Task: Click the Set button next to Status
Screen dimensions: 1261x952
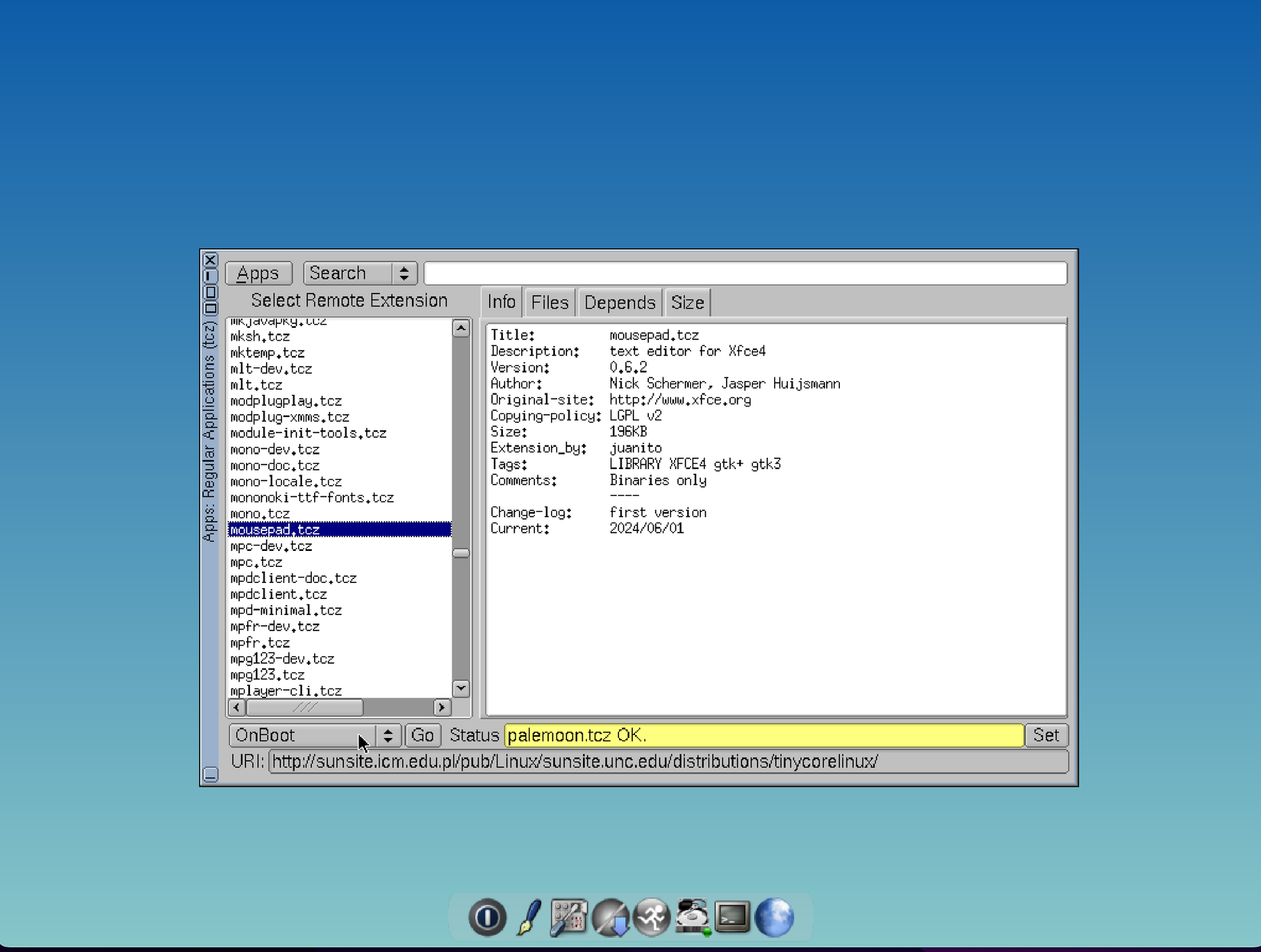Action: pyautogui.click(x=1046, y=735)
